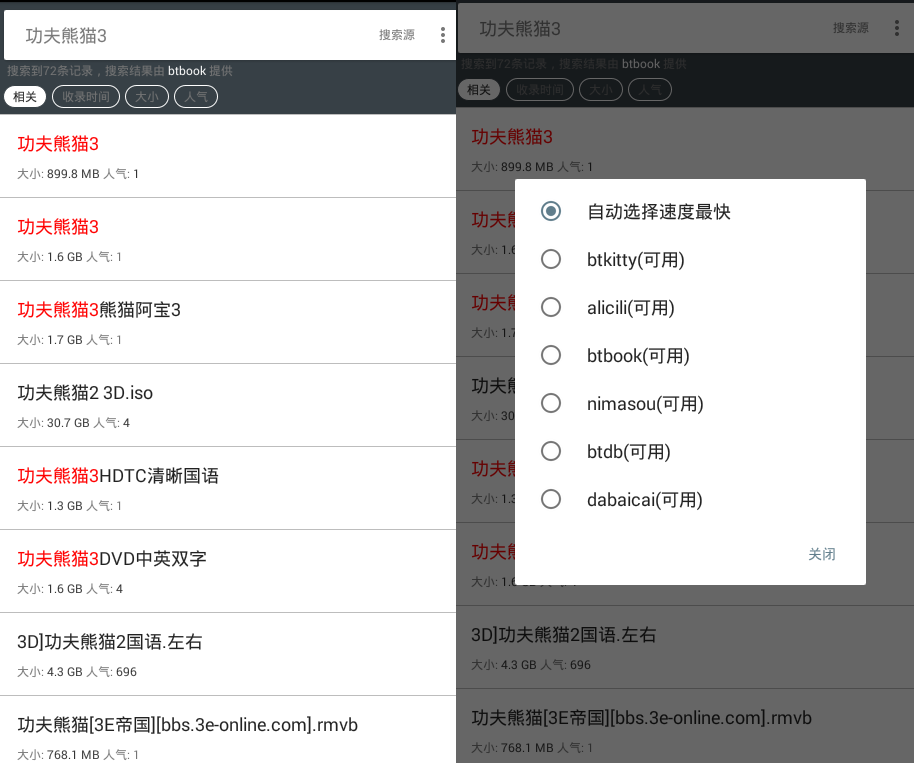Click the search field containing 功夫熊猫3

pos(190,36)
